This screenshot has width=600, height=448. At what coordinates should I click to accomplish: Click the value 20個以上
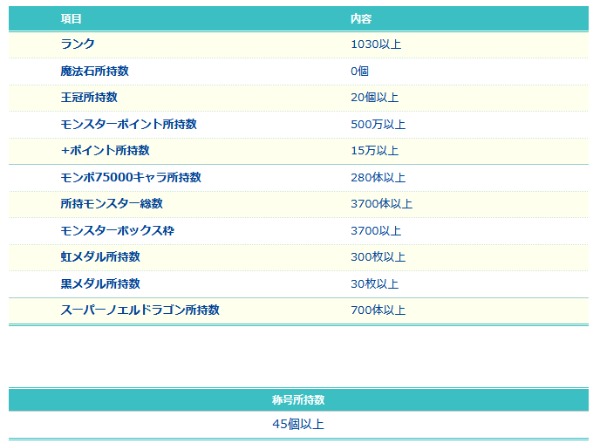point(375,97)
